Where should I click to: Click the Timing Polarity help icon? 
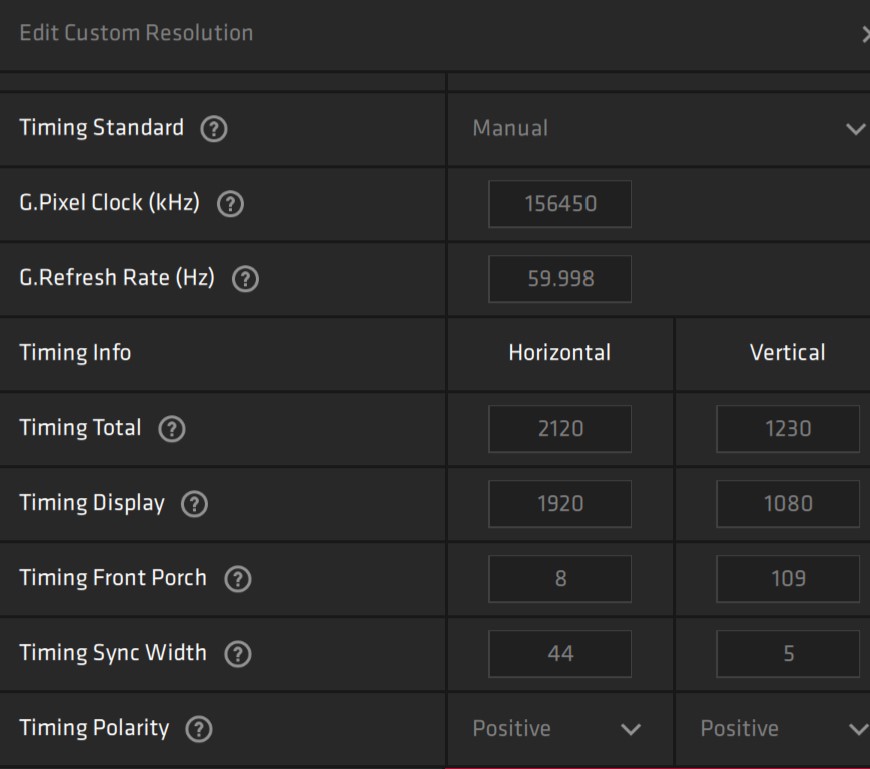click(x=199, y=729)
